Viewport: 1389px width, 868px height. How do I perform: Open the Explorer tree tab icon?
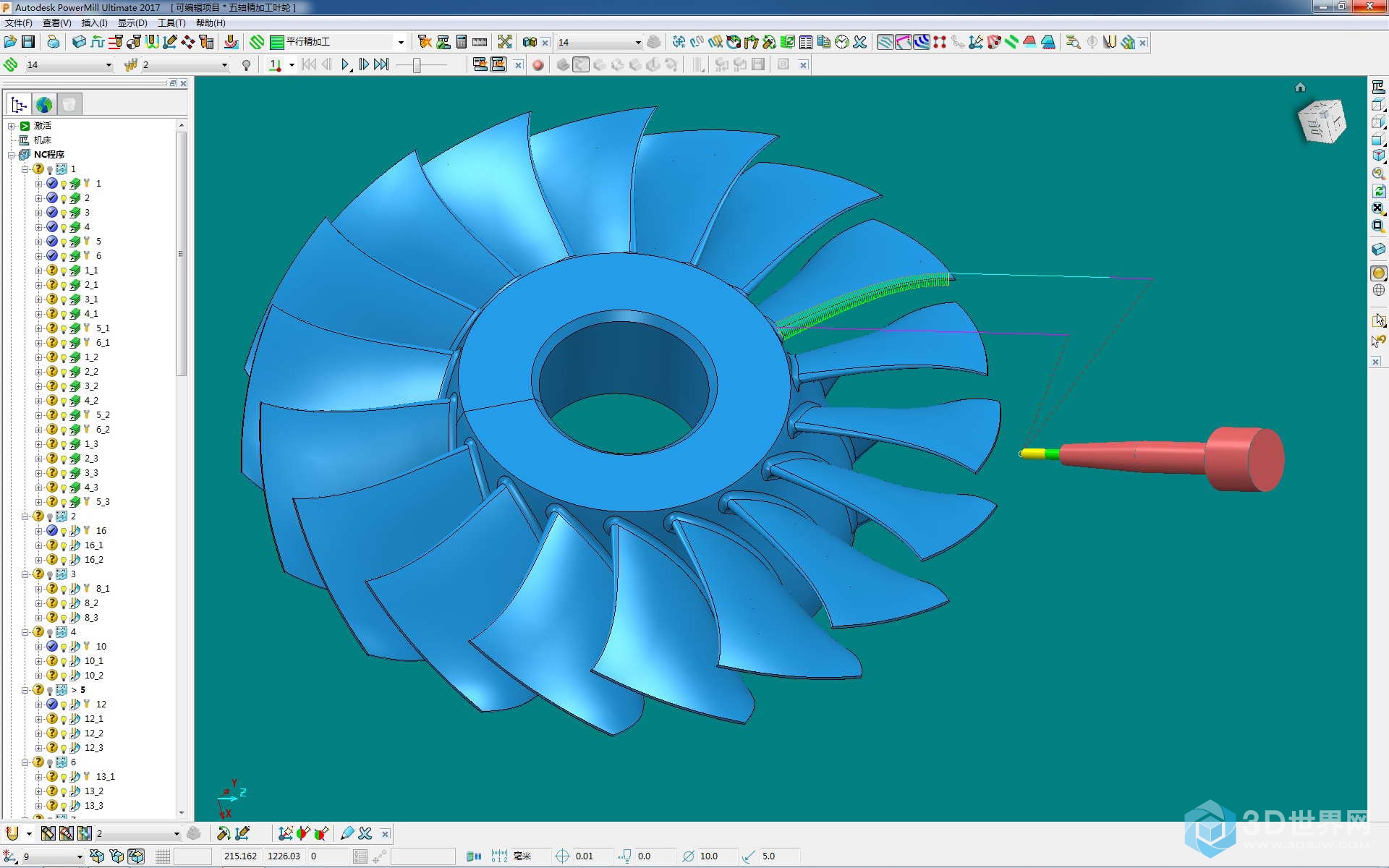click(19, 105)
